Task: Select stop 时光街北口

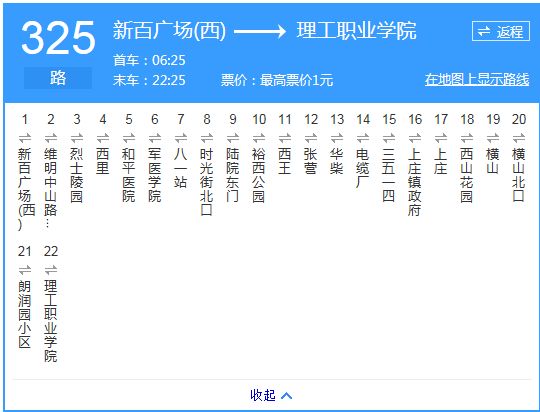Action: 207,182
